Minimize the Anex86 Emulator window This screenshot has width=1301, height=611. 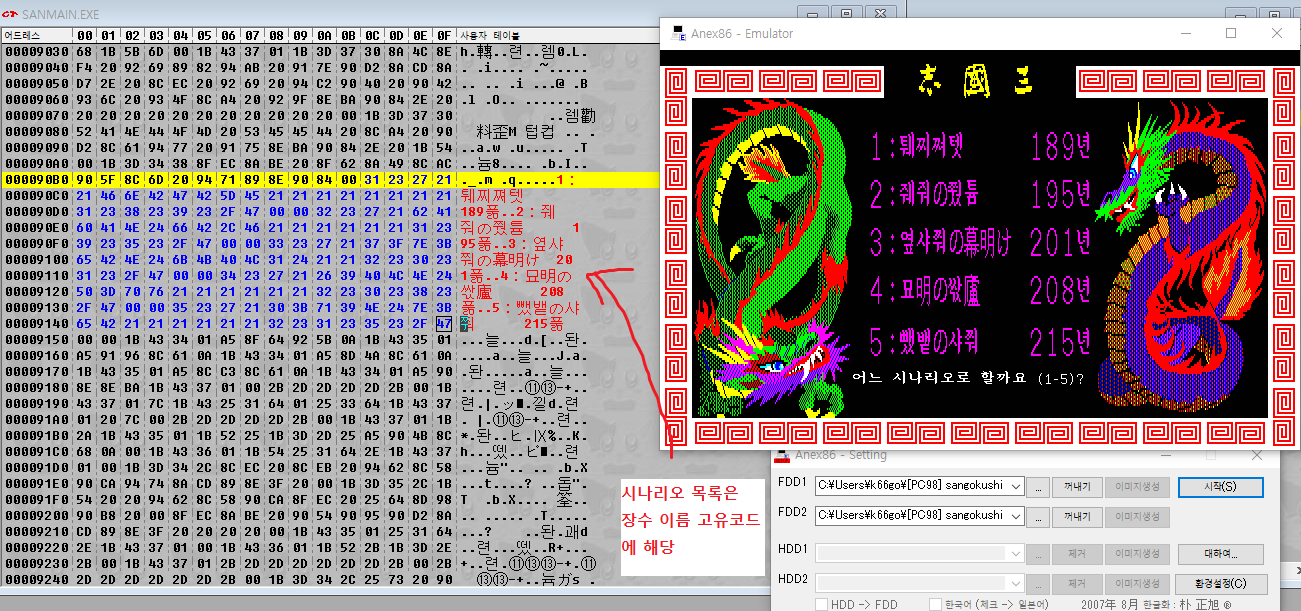(1184, 33)
